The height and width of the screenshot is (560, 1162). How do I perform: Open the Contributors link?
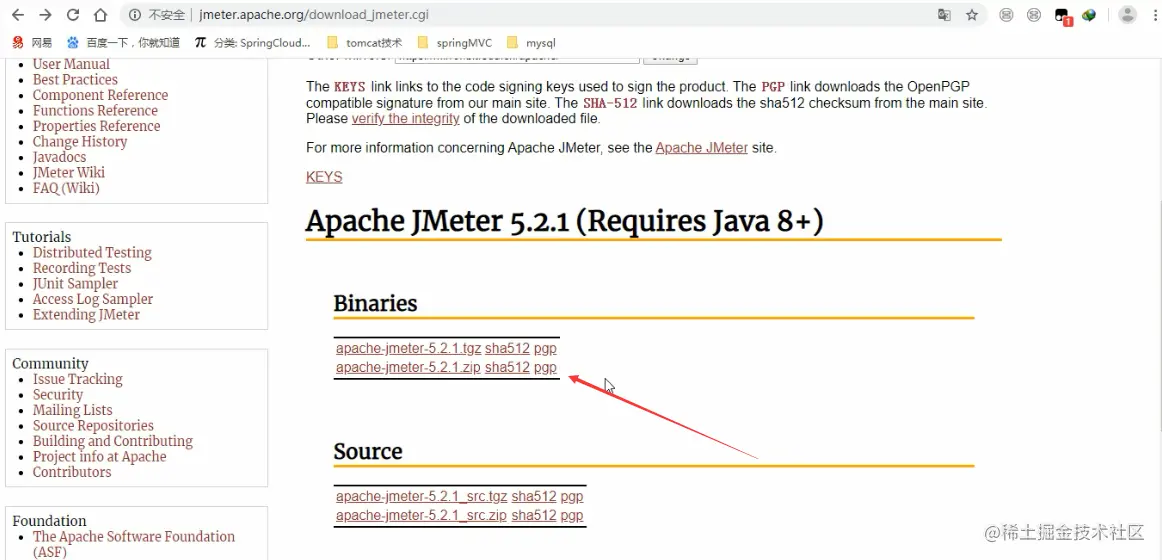click(x=72, y=473)
